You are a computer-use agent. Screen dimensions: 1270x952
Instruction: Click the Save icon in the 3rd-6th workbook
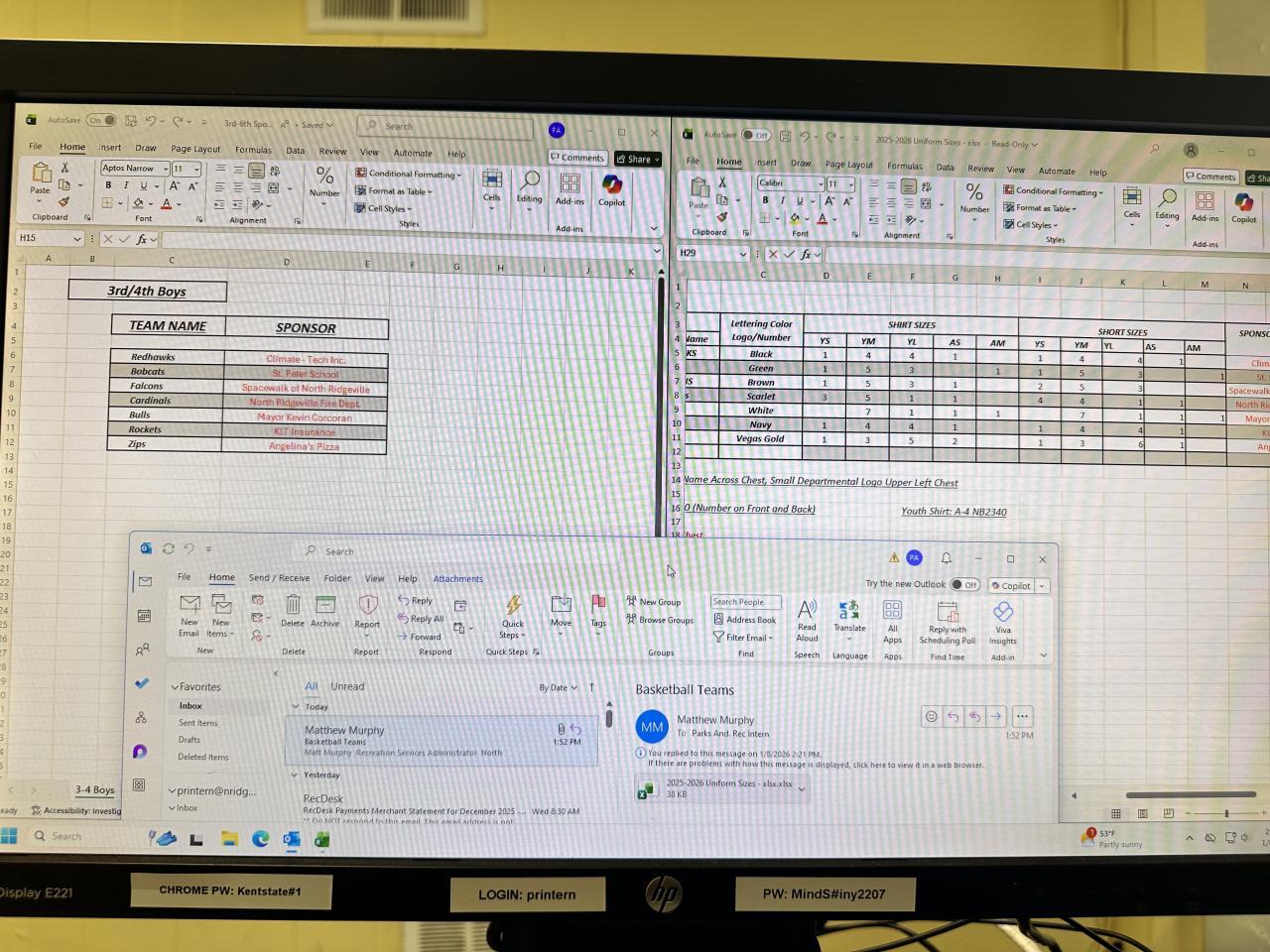pos(130,121)
